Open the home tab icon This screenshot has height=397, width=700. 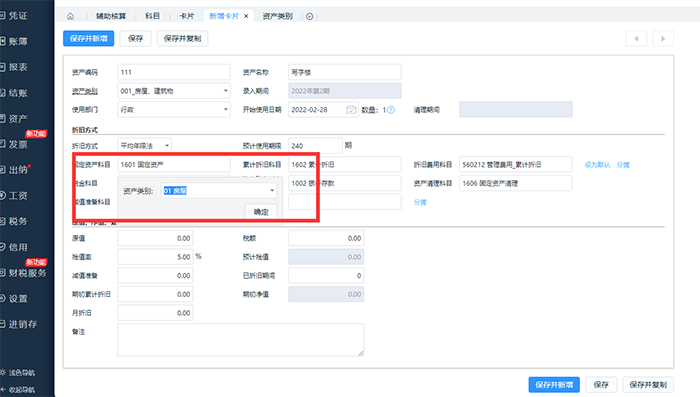pos(71,16)
